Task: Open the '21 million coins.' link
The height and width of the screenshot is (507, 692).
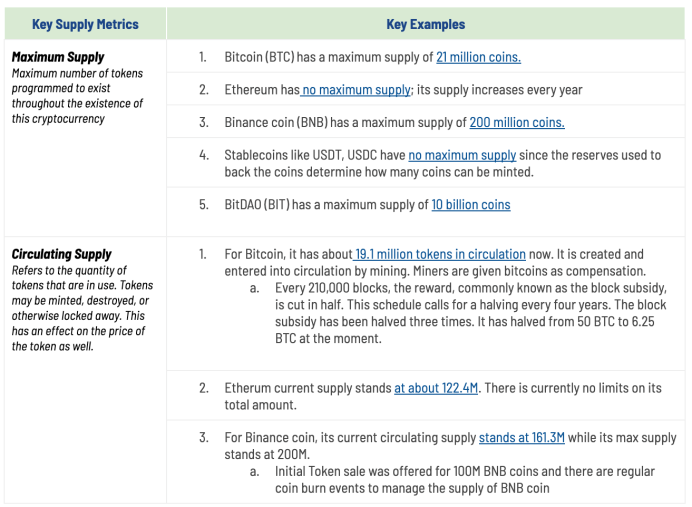Action: pos(478,57)
